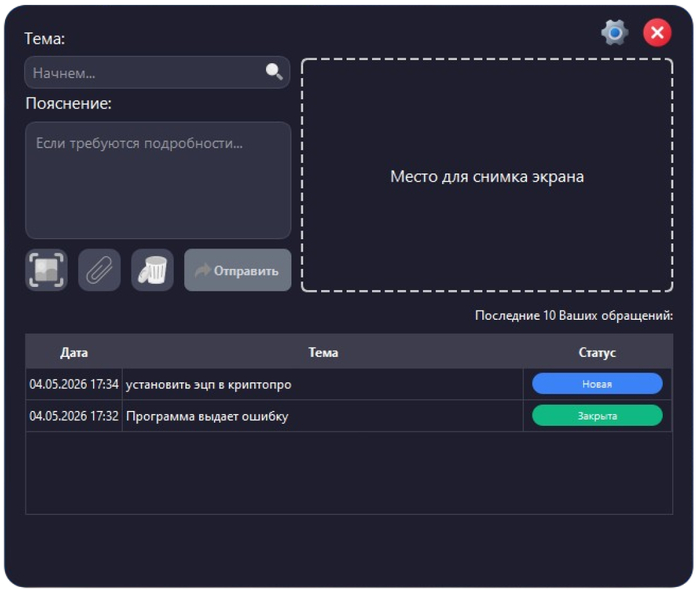Screen dimensions: 700x590
Task: Sort by the Дата column header
Action: [x=74, y=353]
